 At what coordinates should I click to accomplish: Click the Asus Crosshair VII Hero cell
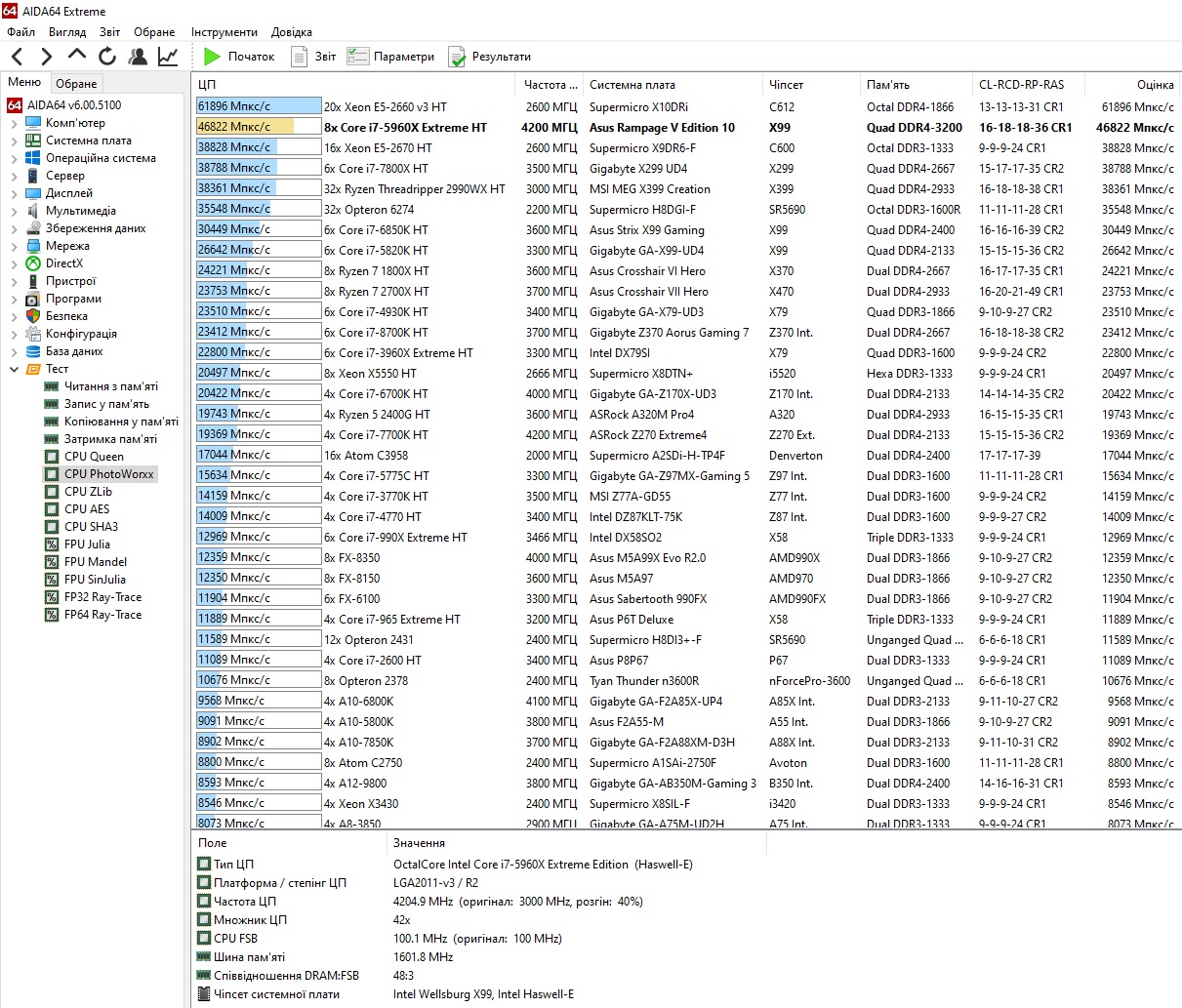coord(649,291)
